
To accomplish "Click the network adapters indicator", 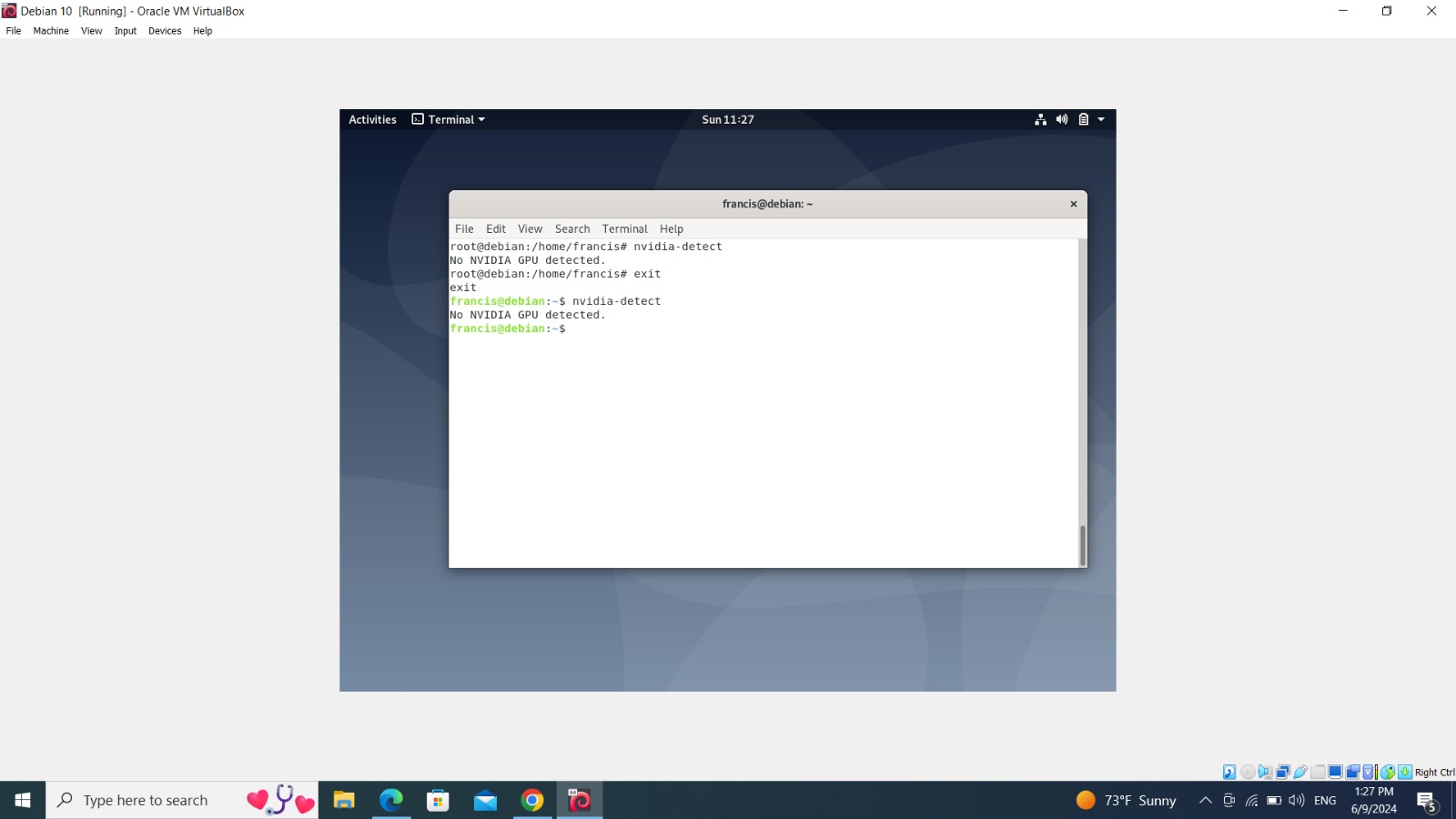I will pos(1283,772).
